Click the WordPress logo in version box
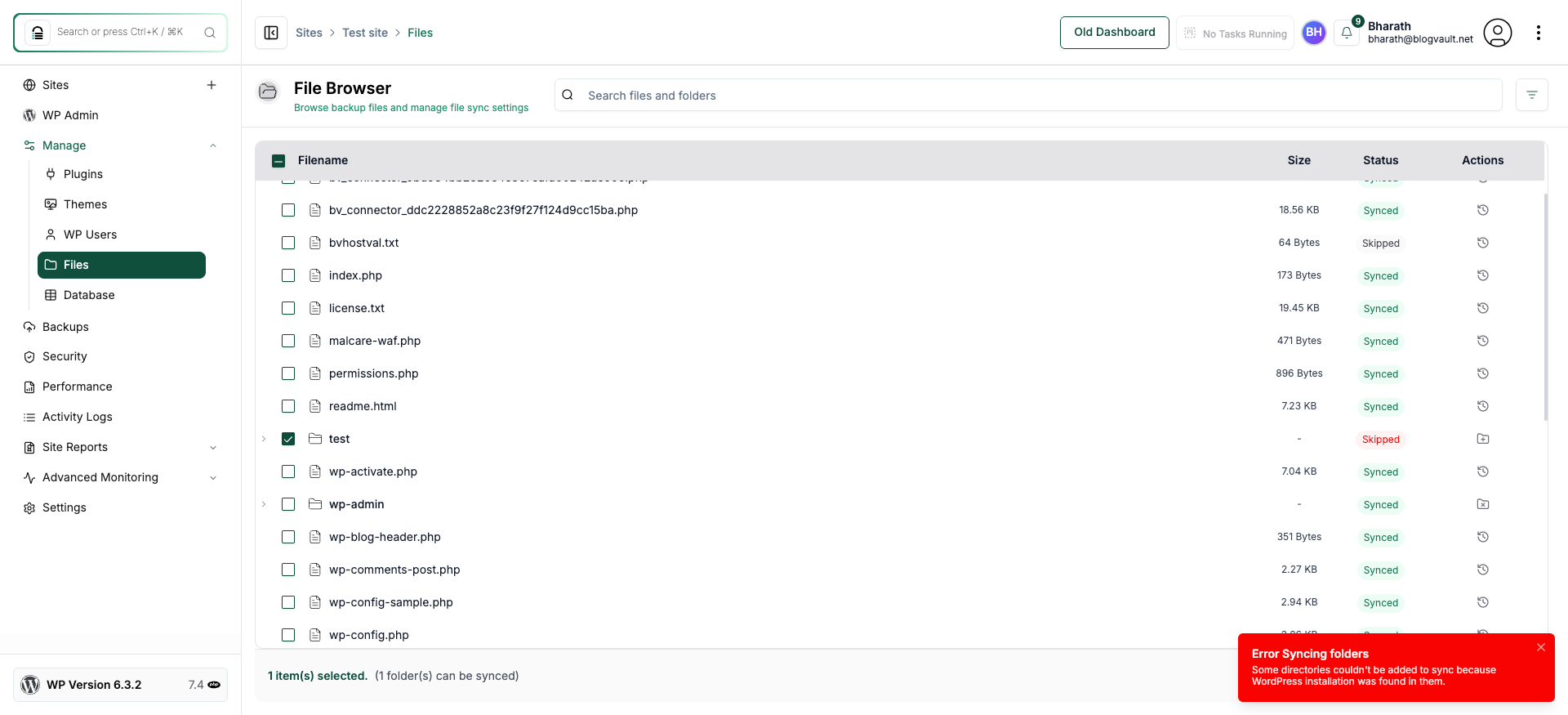Viewport: 1568px width, 715px height. (x=30, y=685)
